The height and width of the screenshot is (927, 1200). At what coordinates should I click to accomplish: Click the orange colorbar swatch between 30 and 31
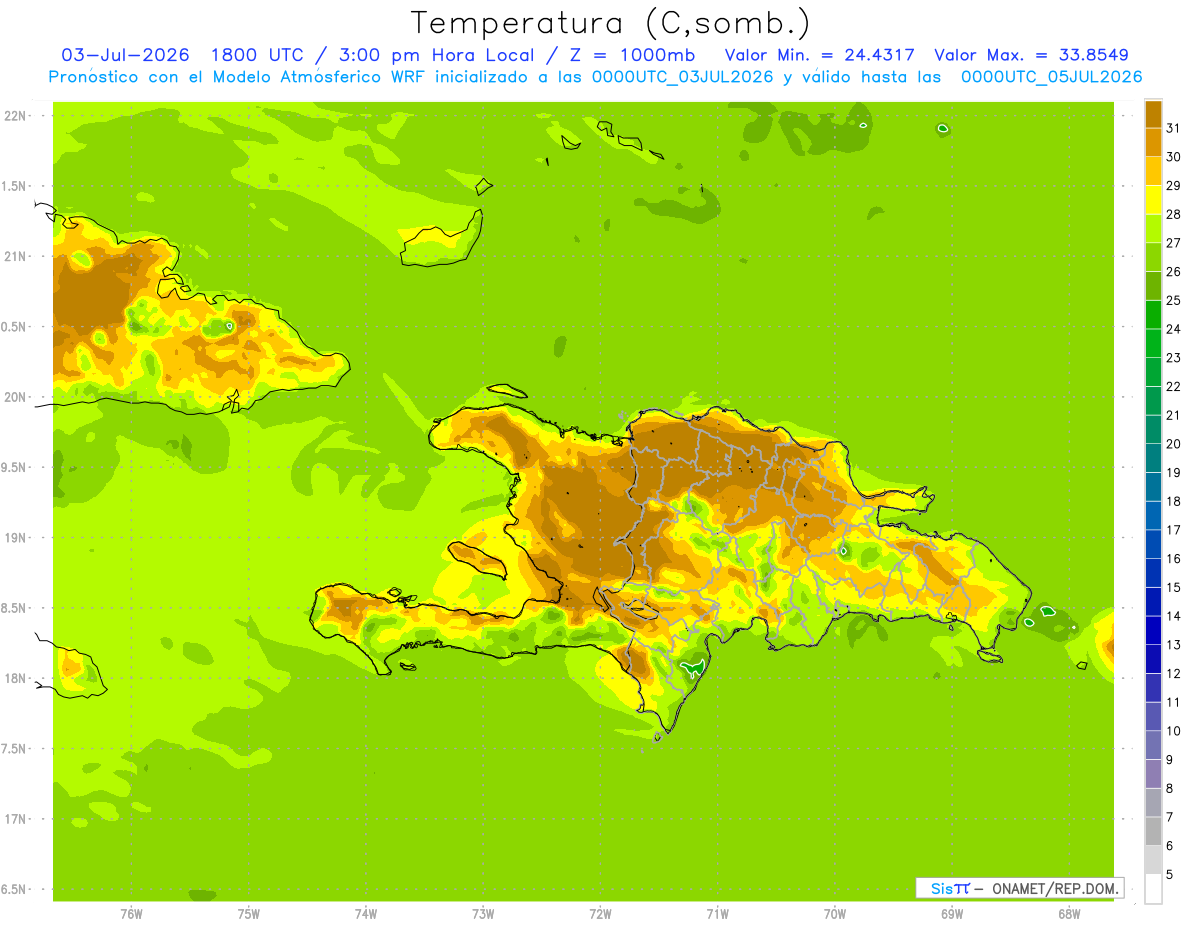click(1153, 142)
